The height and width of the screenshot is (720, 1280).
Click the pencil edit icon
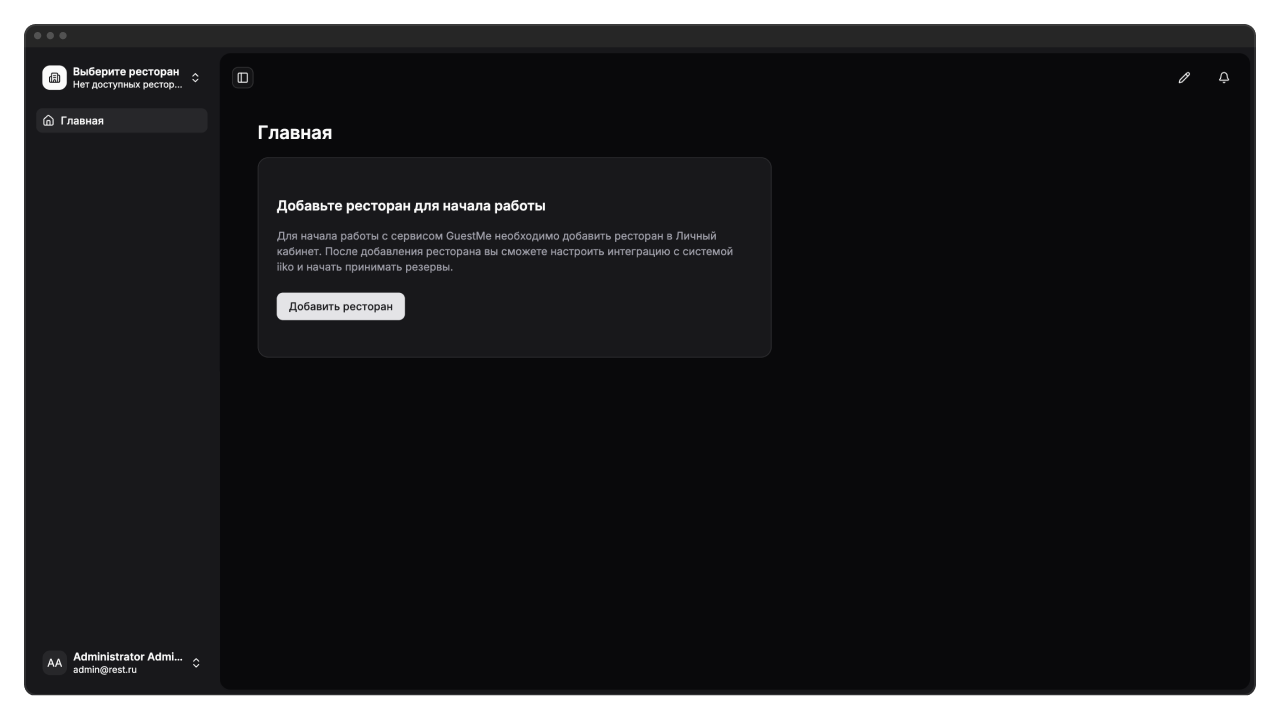click(1184, 78)
